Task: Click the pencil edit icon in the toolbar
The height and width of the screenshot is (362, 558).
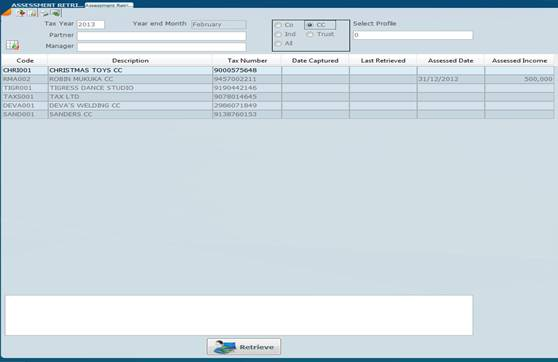Action: [44, 13]
